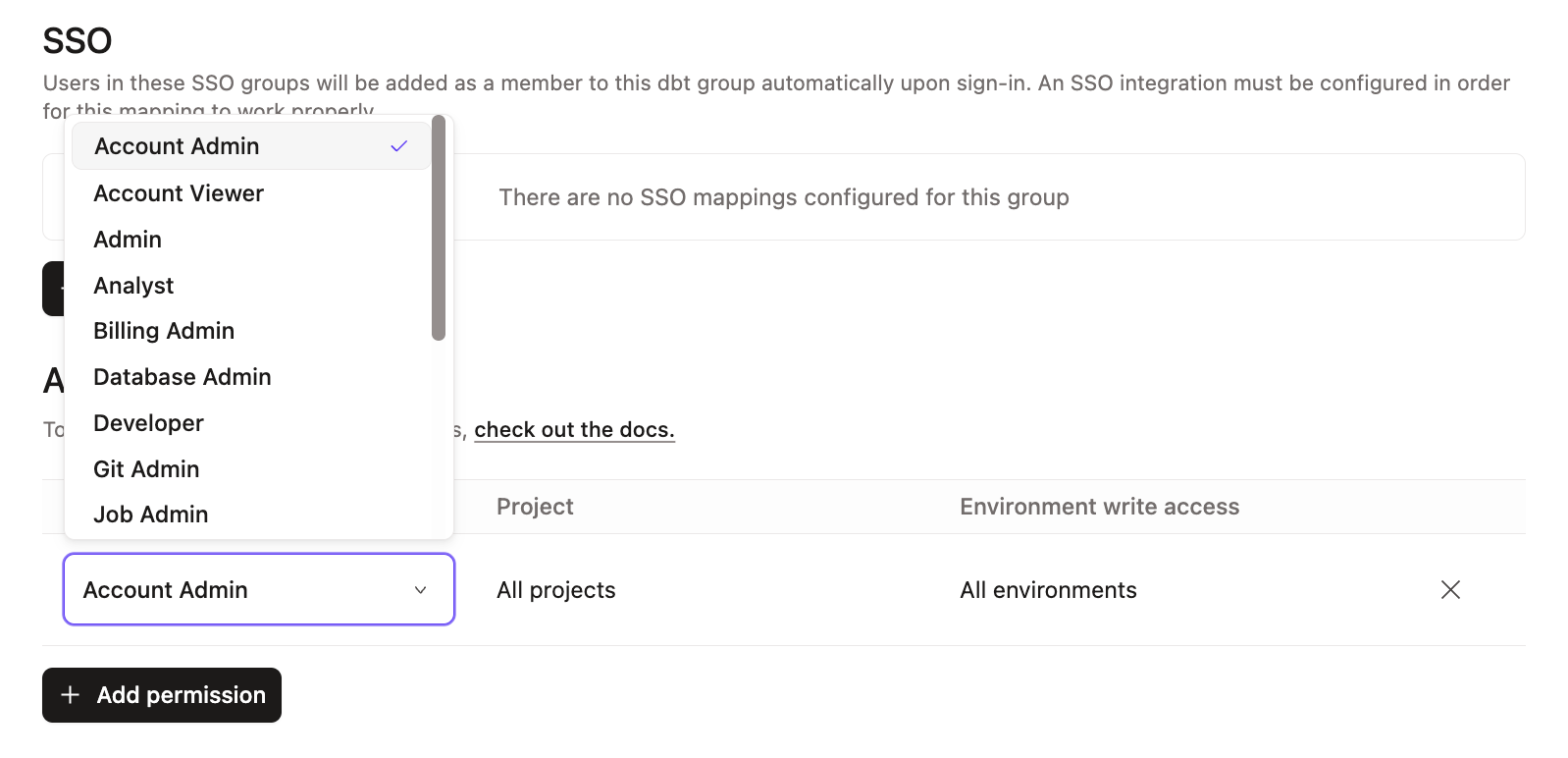Open the permission set dropdown in the table row
Viewport: 1568px width, 758px height.
pos(258,589)
